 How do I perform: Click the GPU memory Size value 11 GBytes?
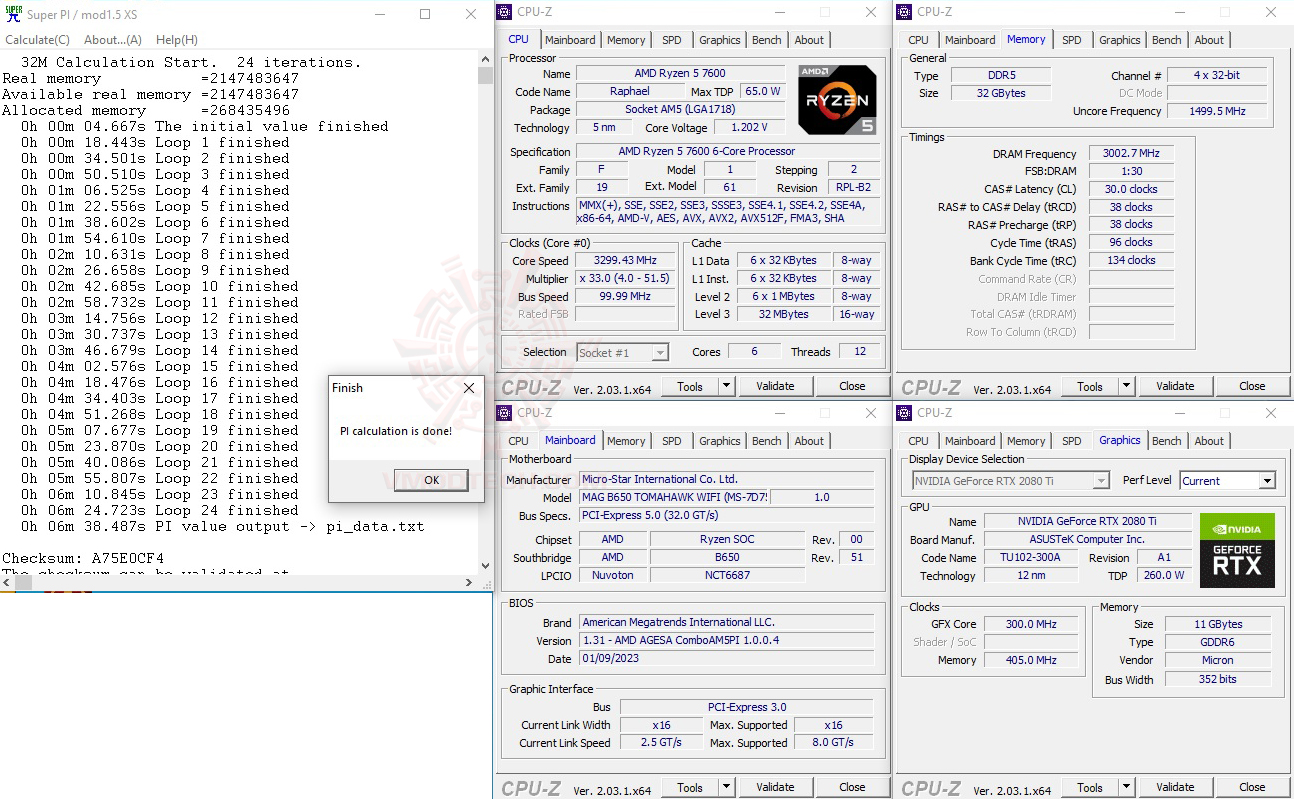(x=1218, y=624)
